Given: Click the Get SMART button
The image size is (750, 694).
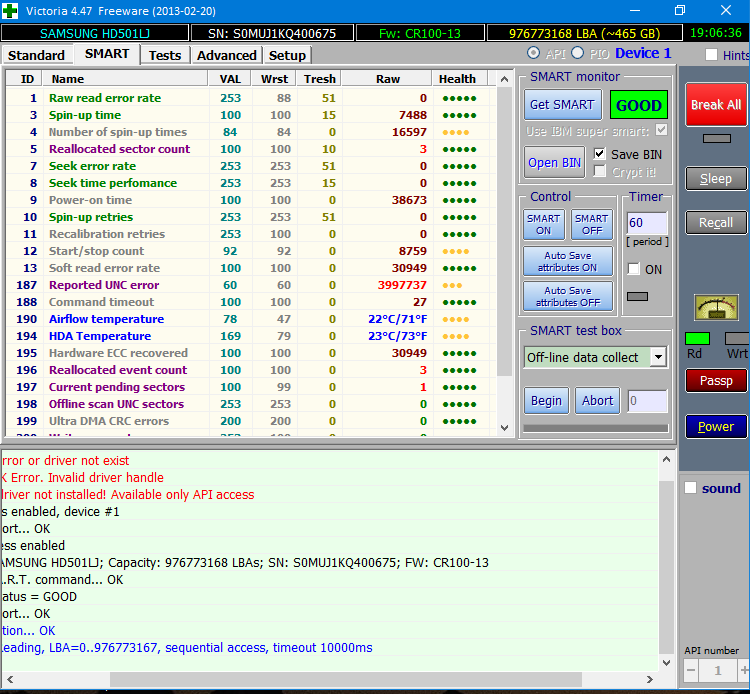Looking at the screenshot, I should [562, 105].
